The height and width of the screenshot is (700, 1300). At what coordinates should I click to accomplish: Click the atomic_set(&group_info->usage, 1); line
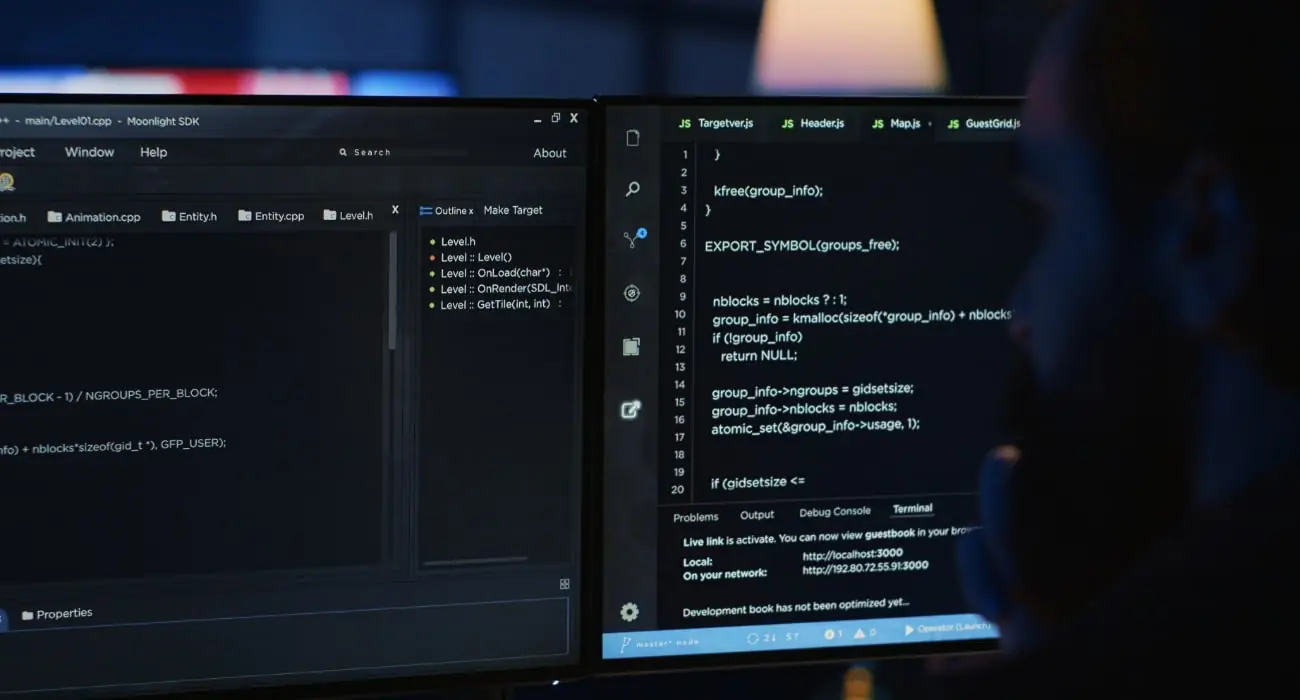815,426
